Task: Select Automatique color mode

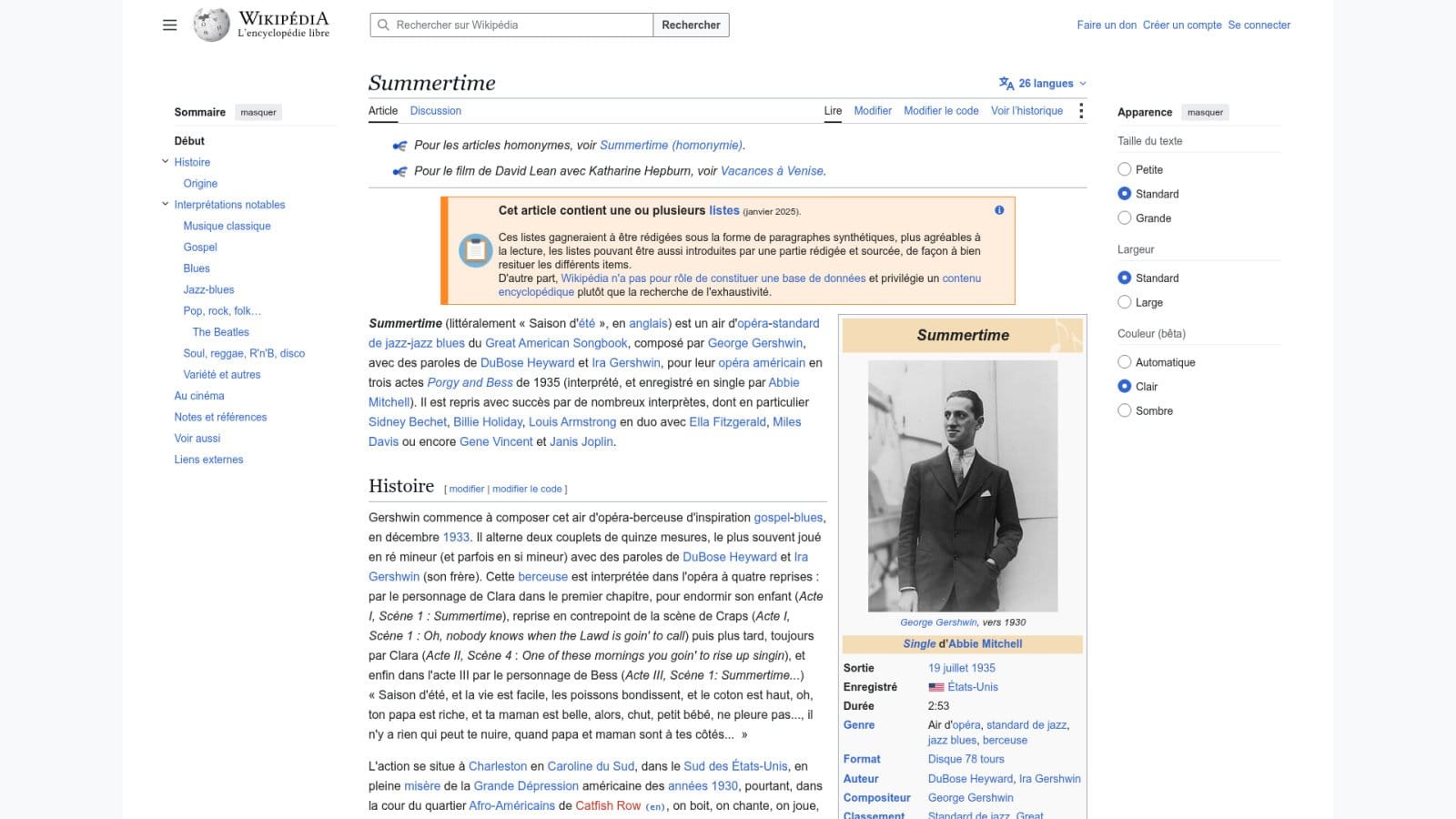Action: (x=1125, y=362)
